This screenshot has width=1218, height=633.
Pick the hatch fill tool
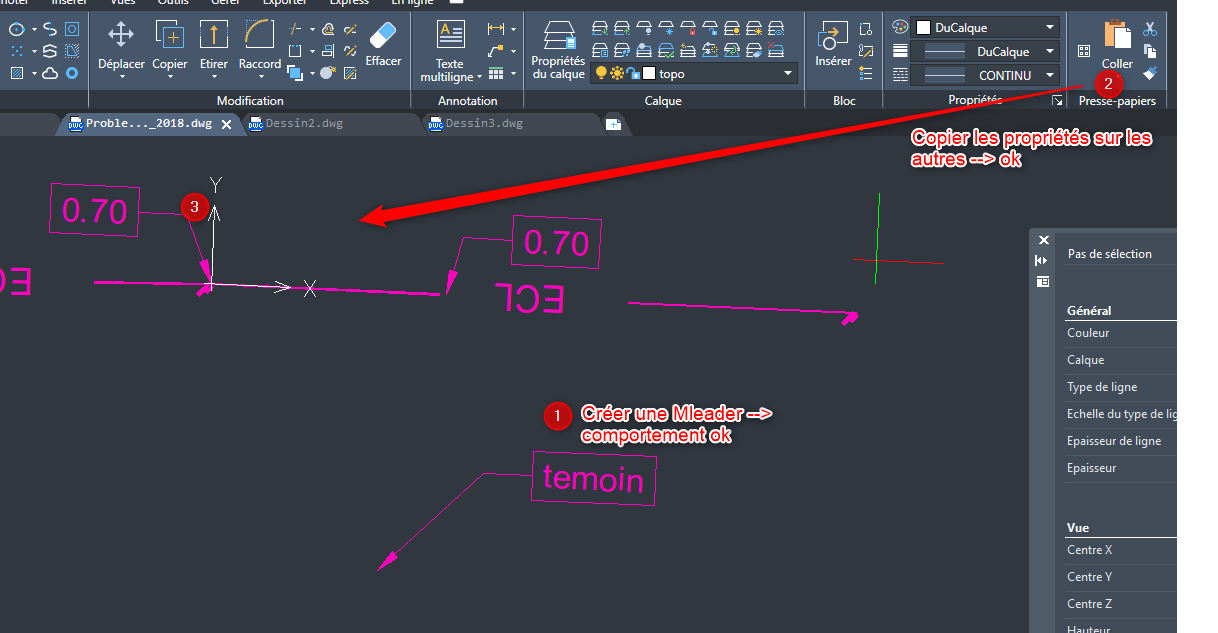[17, 73]
